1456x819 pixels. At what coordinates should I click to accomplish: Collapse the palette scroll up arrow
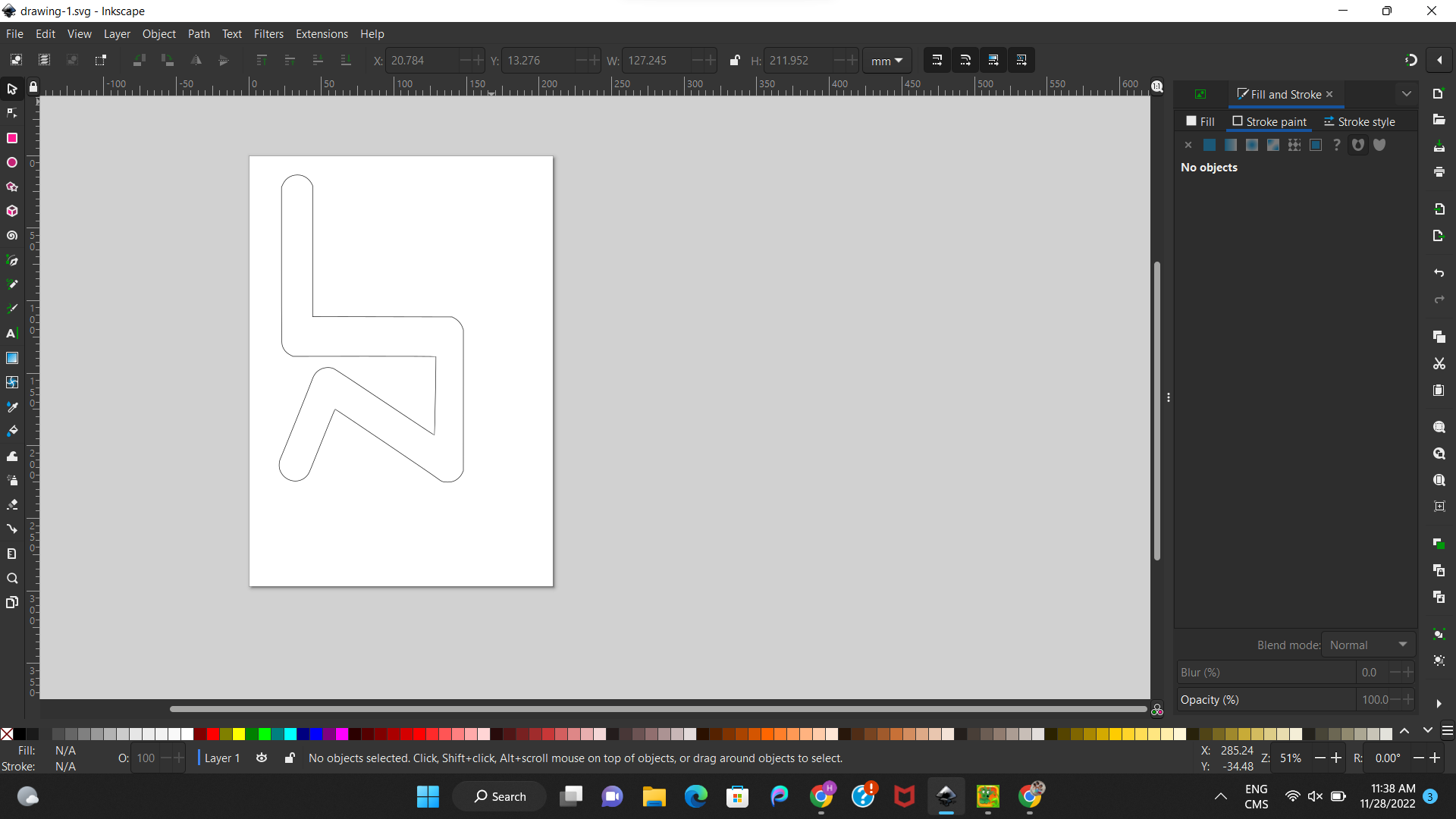[x=1404, y=731]
